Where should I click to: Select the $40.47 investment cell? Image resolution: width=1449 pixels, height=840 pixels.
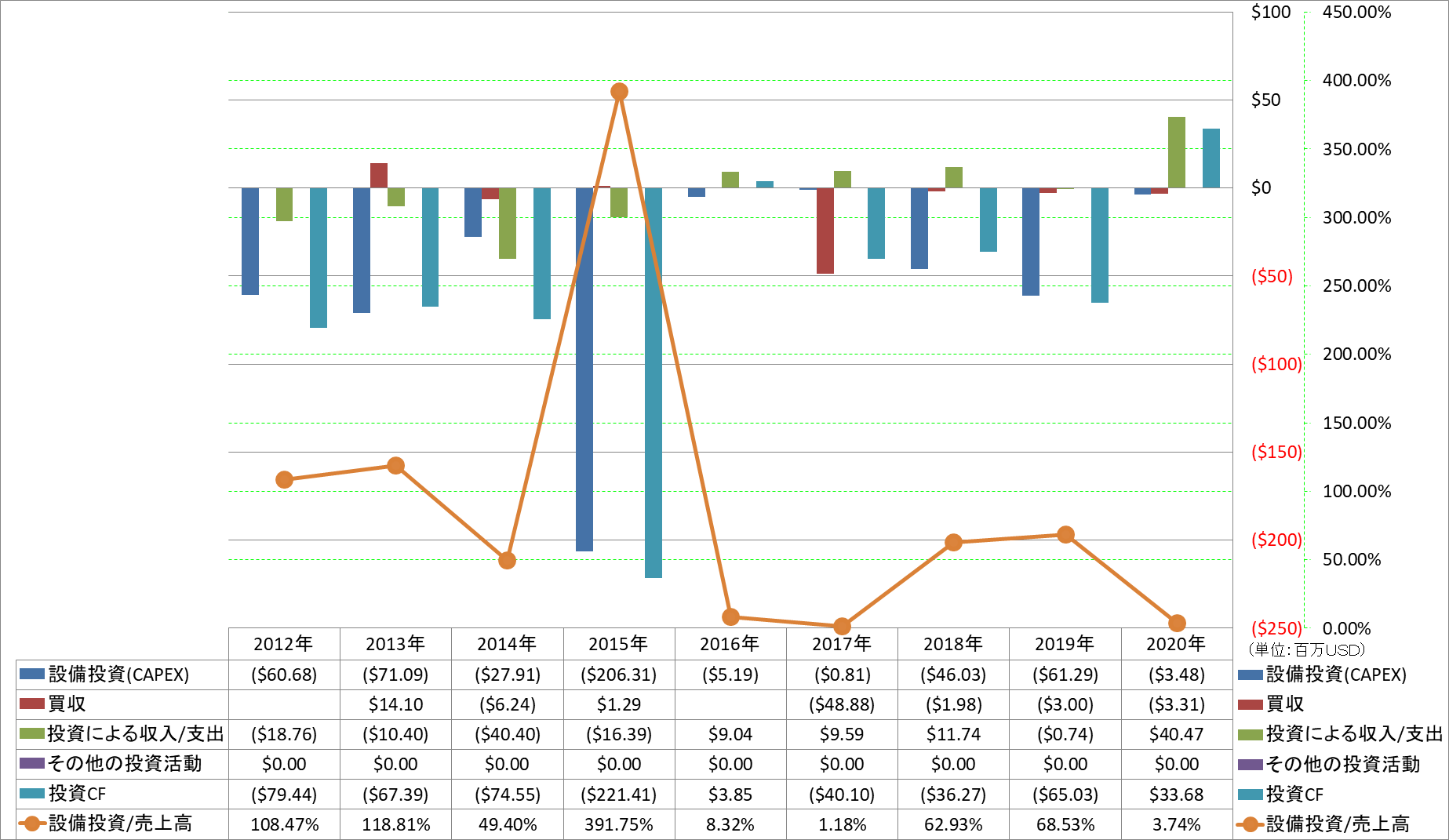1176,734
